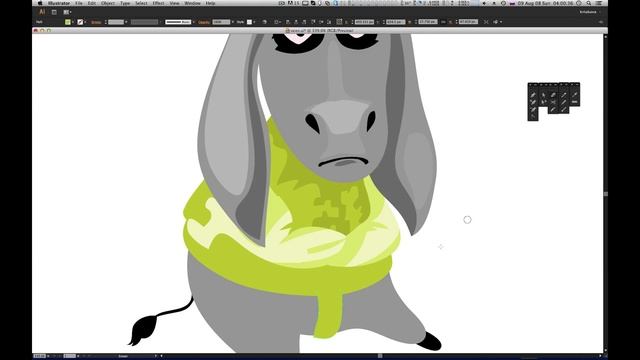This screenshot has height=360, width=640.
Task: Click the transform reference point locator
Action: pyautogui.click(x=339, y=22)
